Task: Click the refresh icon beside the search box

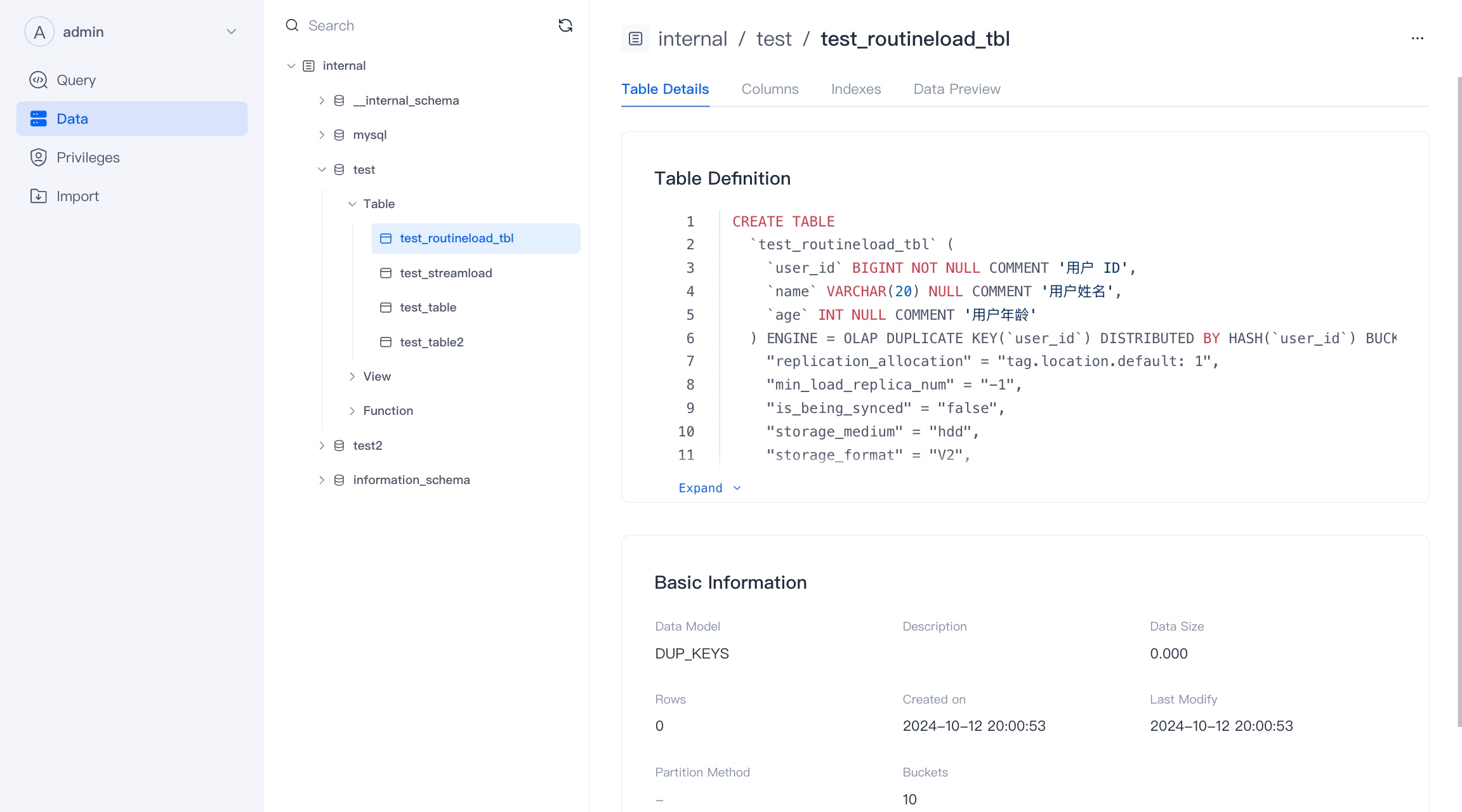Action: tap(565, 25)
